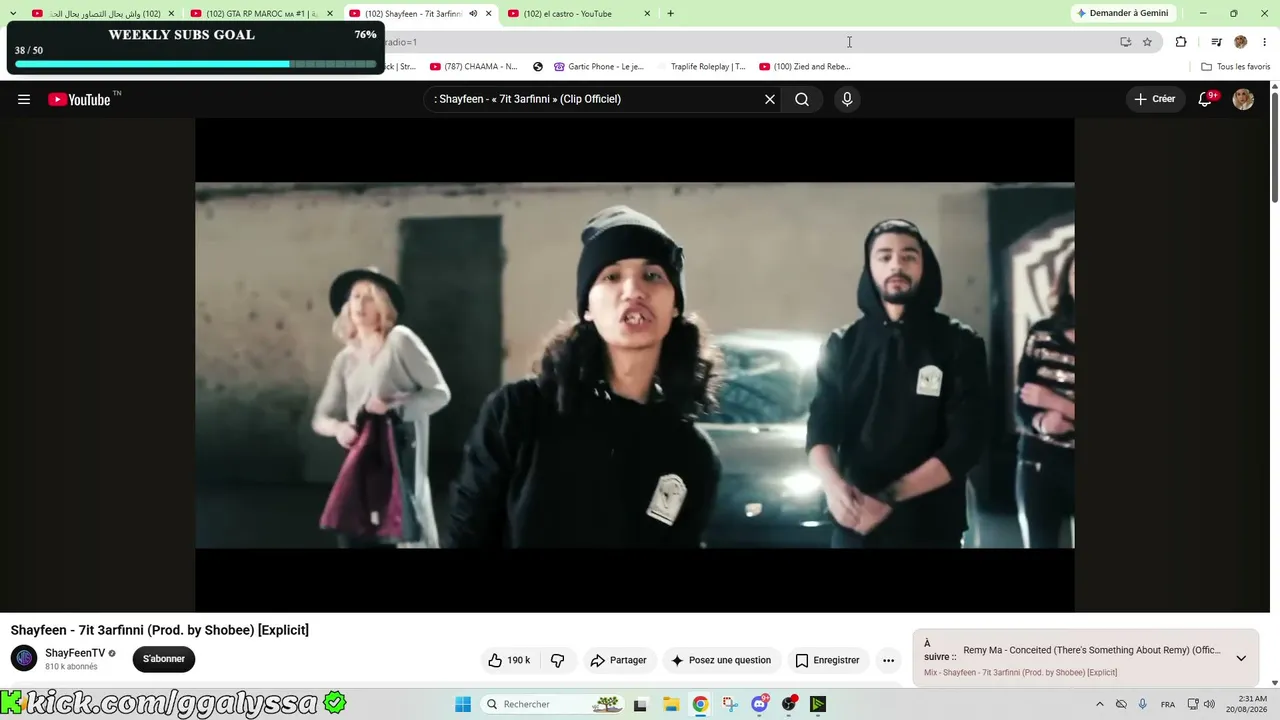Open Snipping Tool from the taskbar
The width and height of the screenshot is (1280, 720).
pos(730,704)
